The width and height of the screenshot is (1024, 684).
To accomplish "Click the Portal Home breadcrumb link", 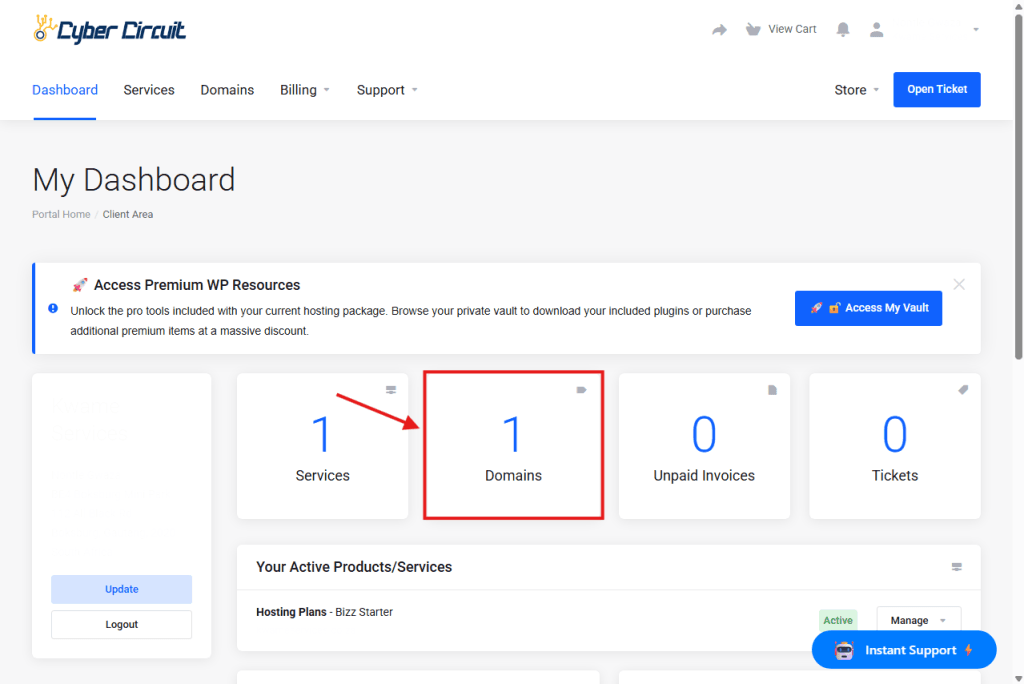I will pos(61,214).
